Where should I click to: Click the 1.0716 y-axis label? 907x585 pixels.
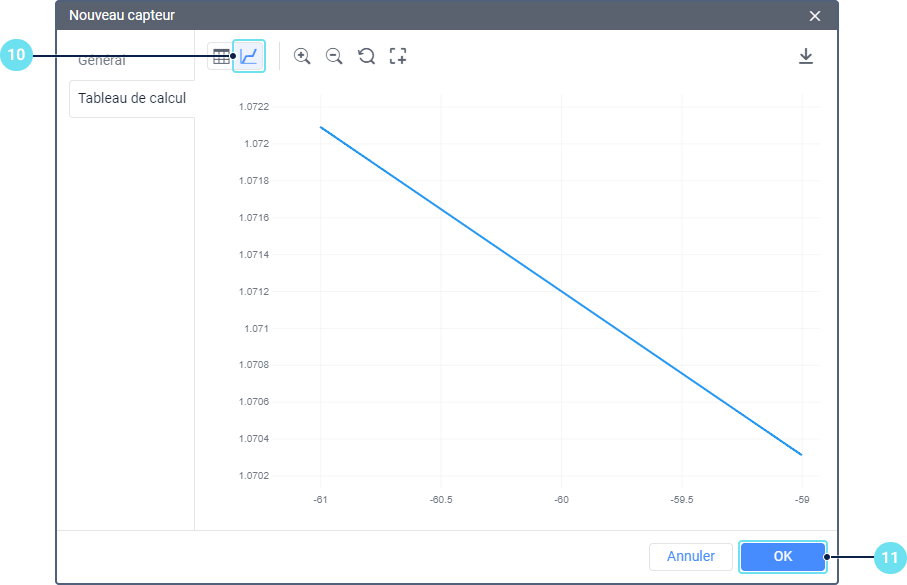click(254, 218)
